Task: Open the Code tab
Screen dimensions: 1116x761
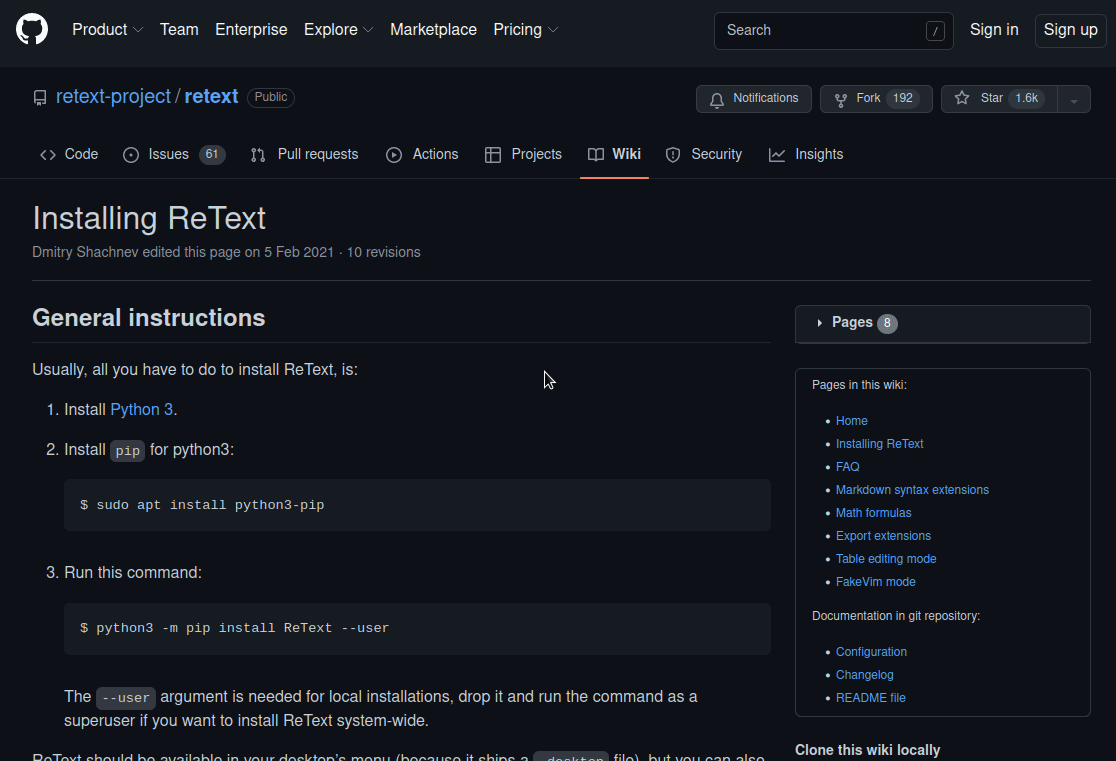Action: tap(69, 154)
